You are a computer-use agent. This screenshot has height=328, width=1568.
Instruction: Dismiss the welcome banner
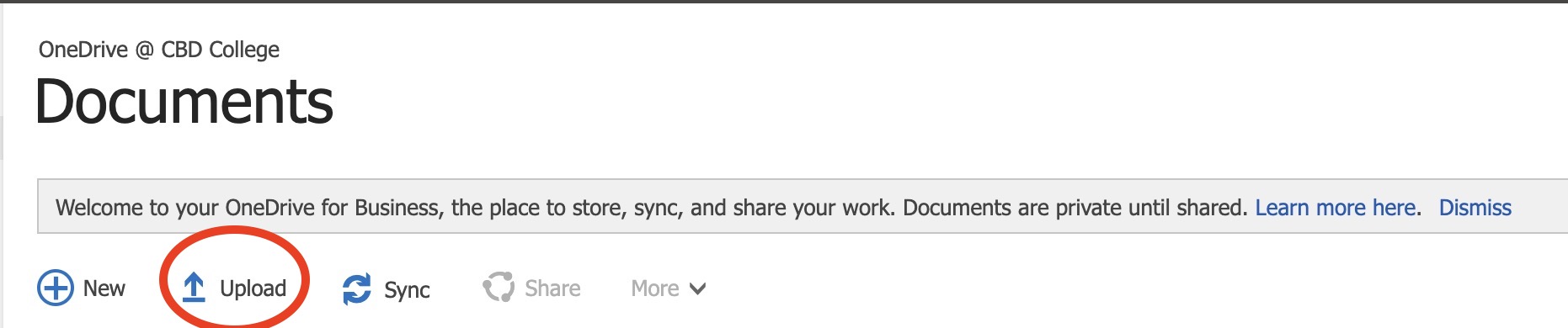tap(1475, 208)
